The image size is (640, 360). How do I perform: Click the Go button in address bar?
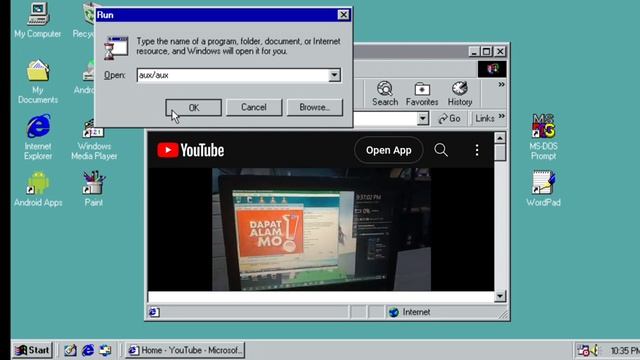coord(449,118)
